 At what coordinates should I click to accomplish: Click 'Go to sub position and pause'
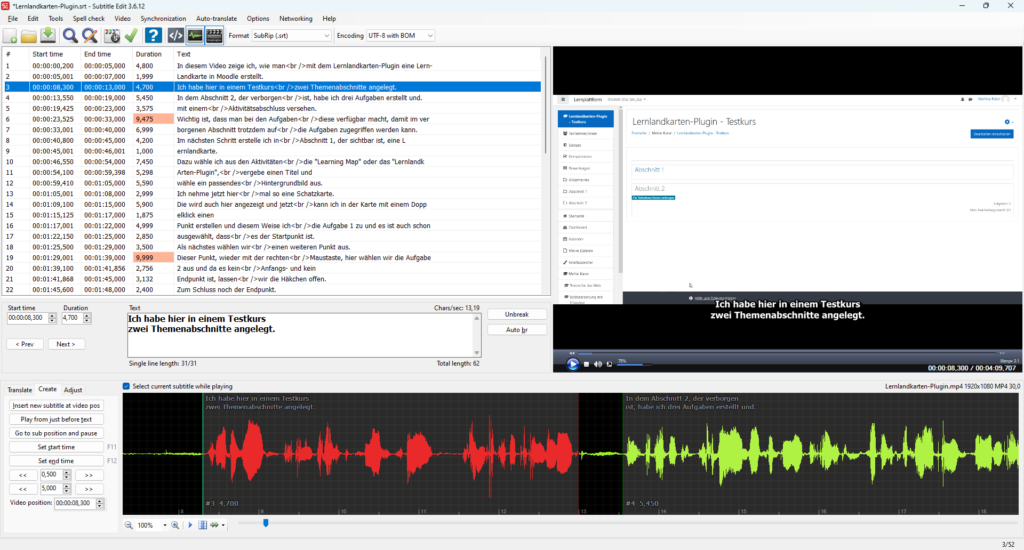coord(56,433)
